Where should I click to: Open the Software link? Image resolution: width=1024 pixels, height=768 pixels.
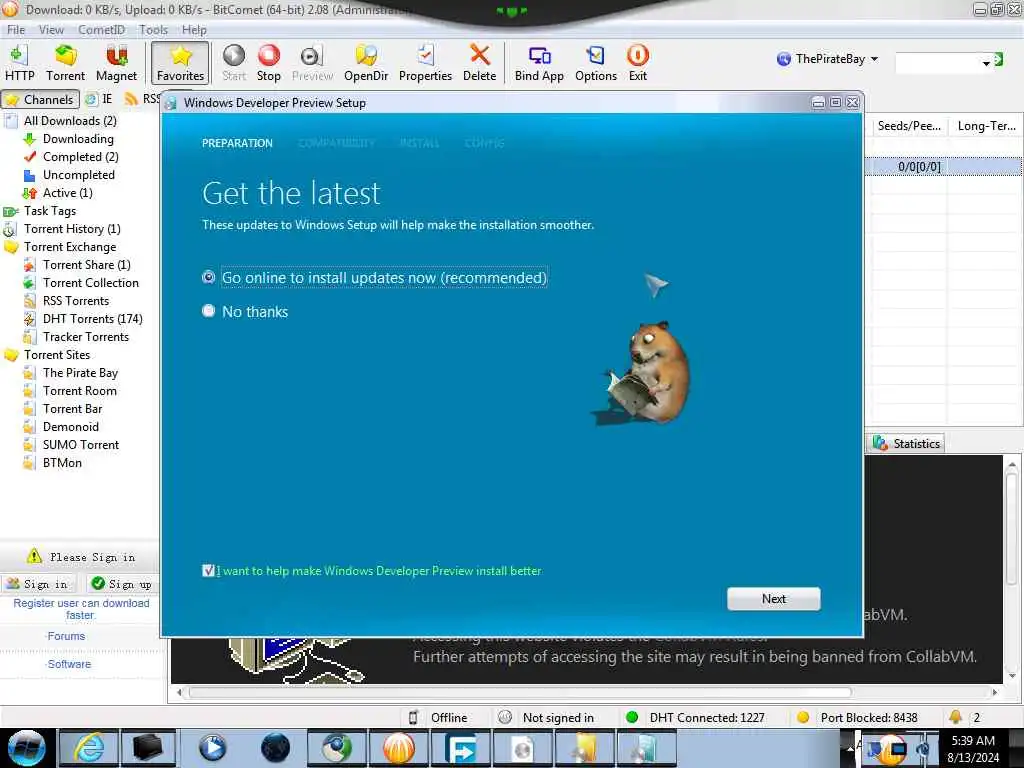69,664
